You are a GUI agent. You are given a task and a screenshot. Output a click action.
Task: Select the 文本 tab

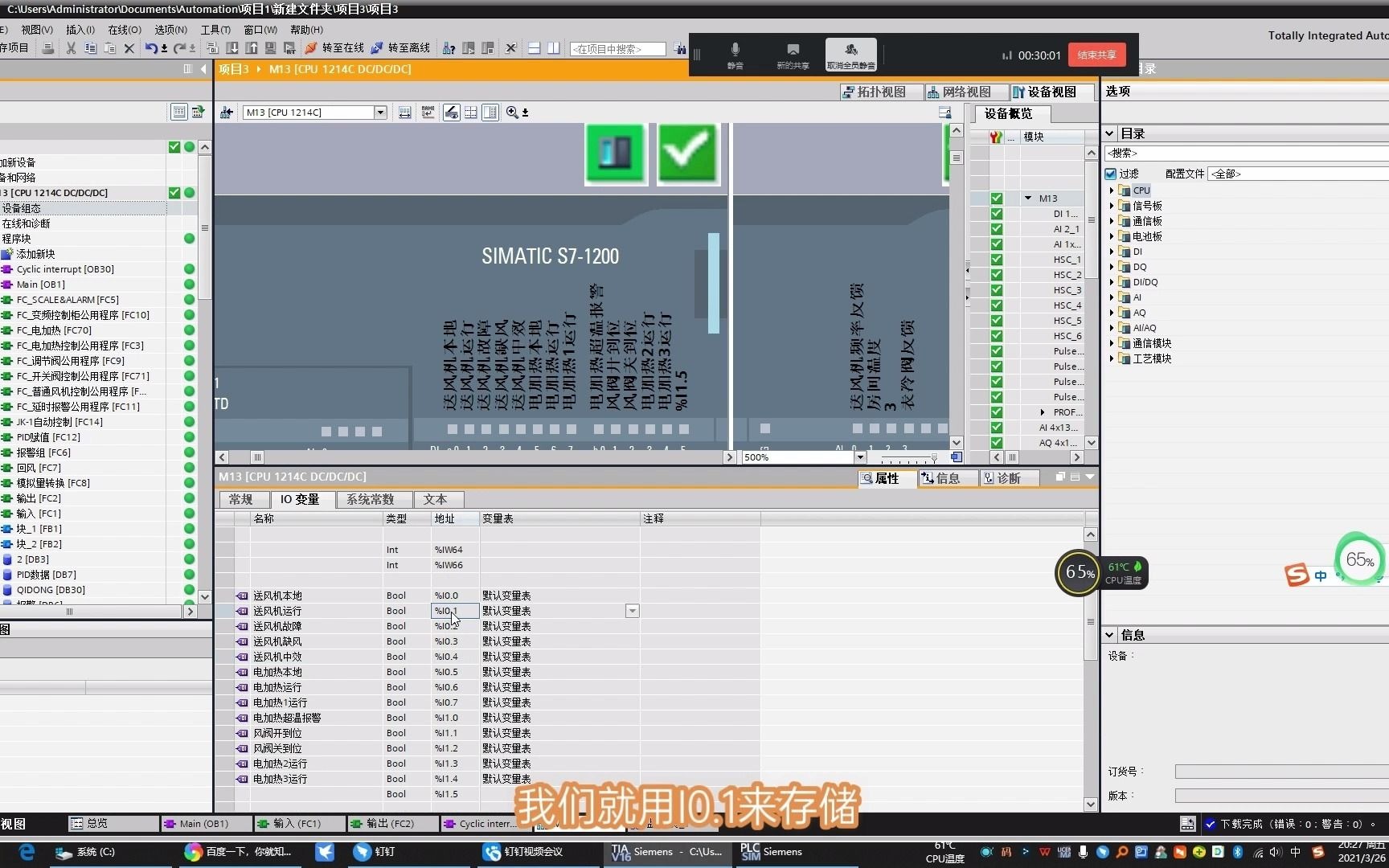pyautogui.click(x=438, y=500)
